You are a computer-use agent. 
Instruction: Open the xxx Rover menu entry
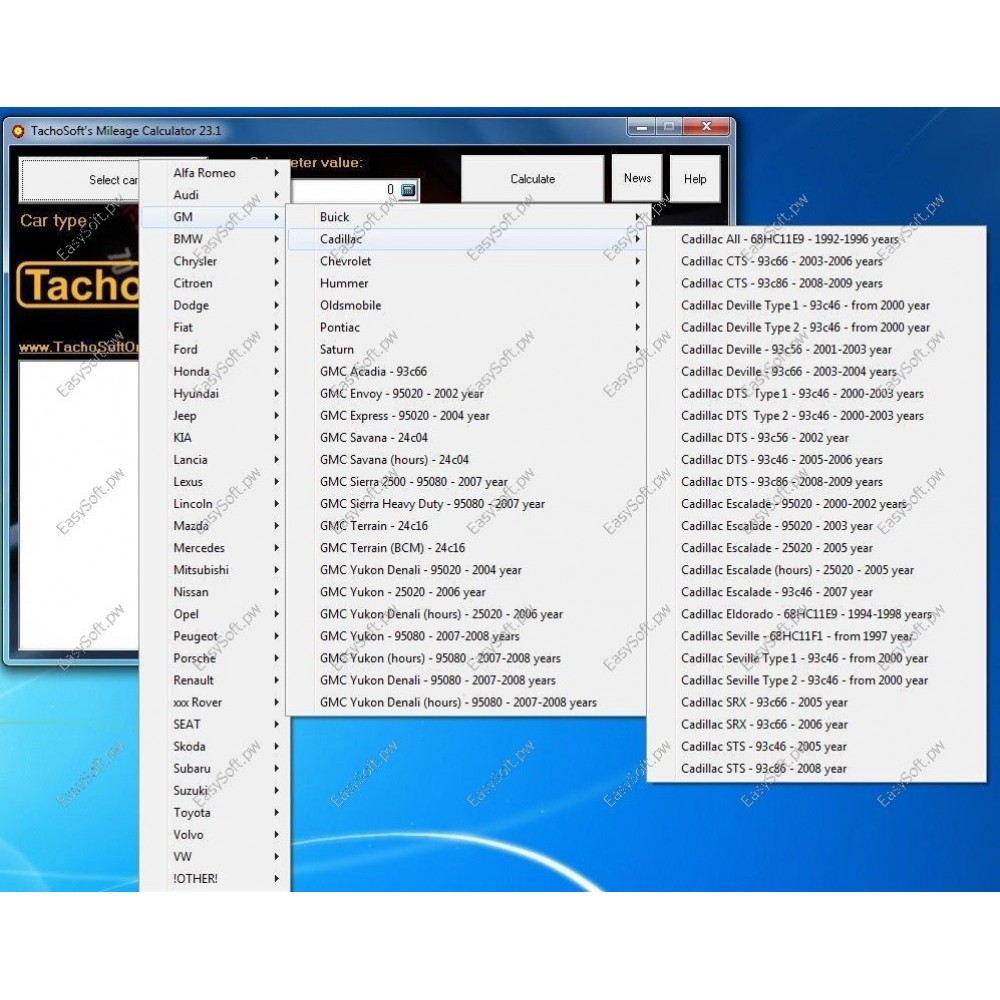214,703
